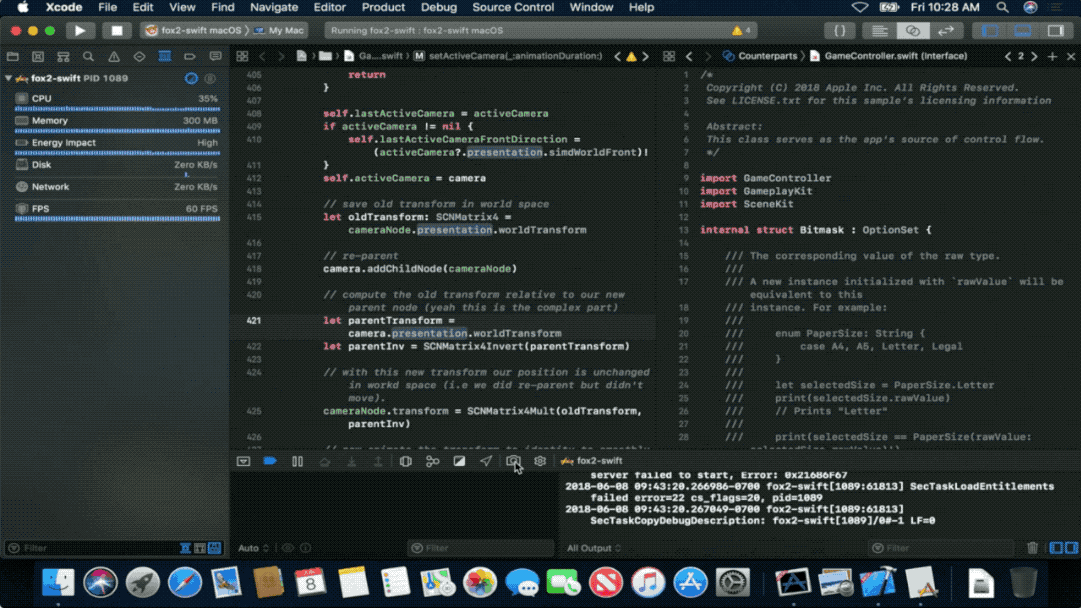Switch to the Version editor
This screenshot has width=1081, height=608.
click(946, 30)
